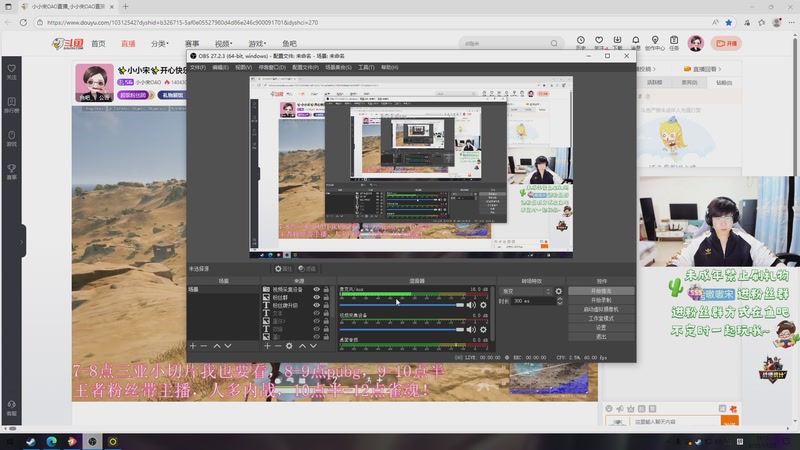The width and height of the screenshot is (800, 450).
Task: Open OBS 设置 settings button
Action: tap(601, 328)
